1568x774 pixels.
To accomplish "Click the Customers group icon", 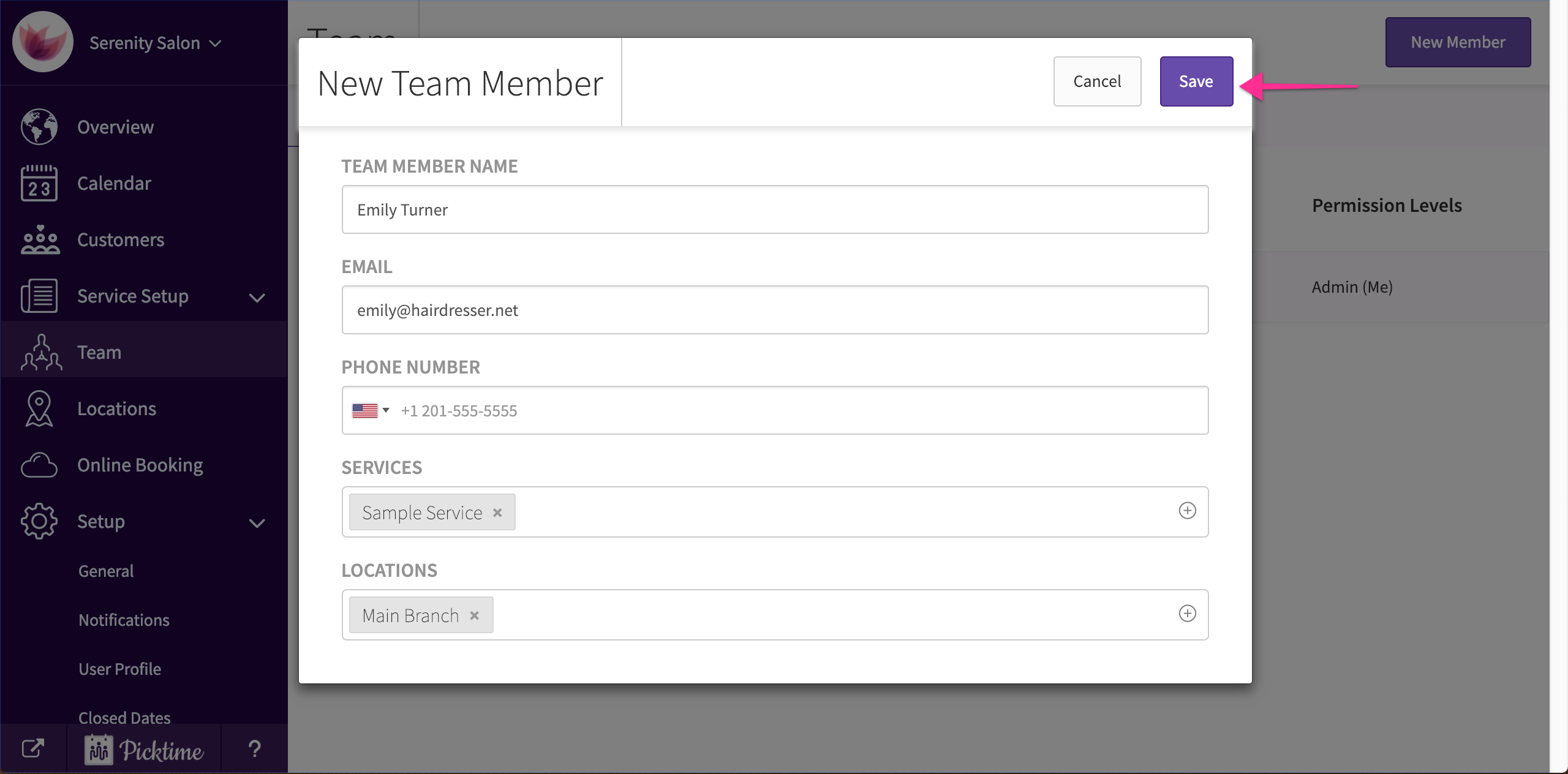I will [40, 239].
